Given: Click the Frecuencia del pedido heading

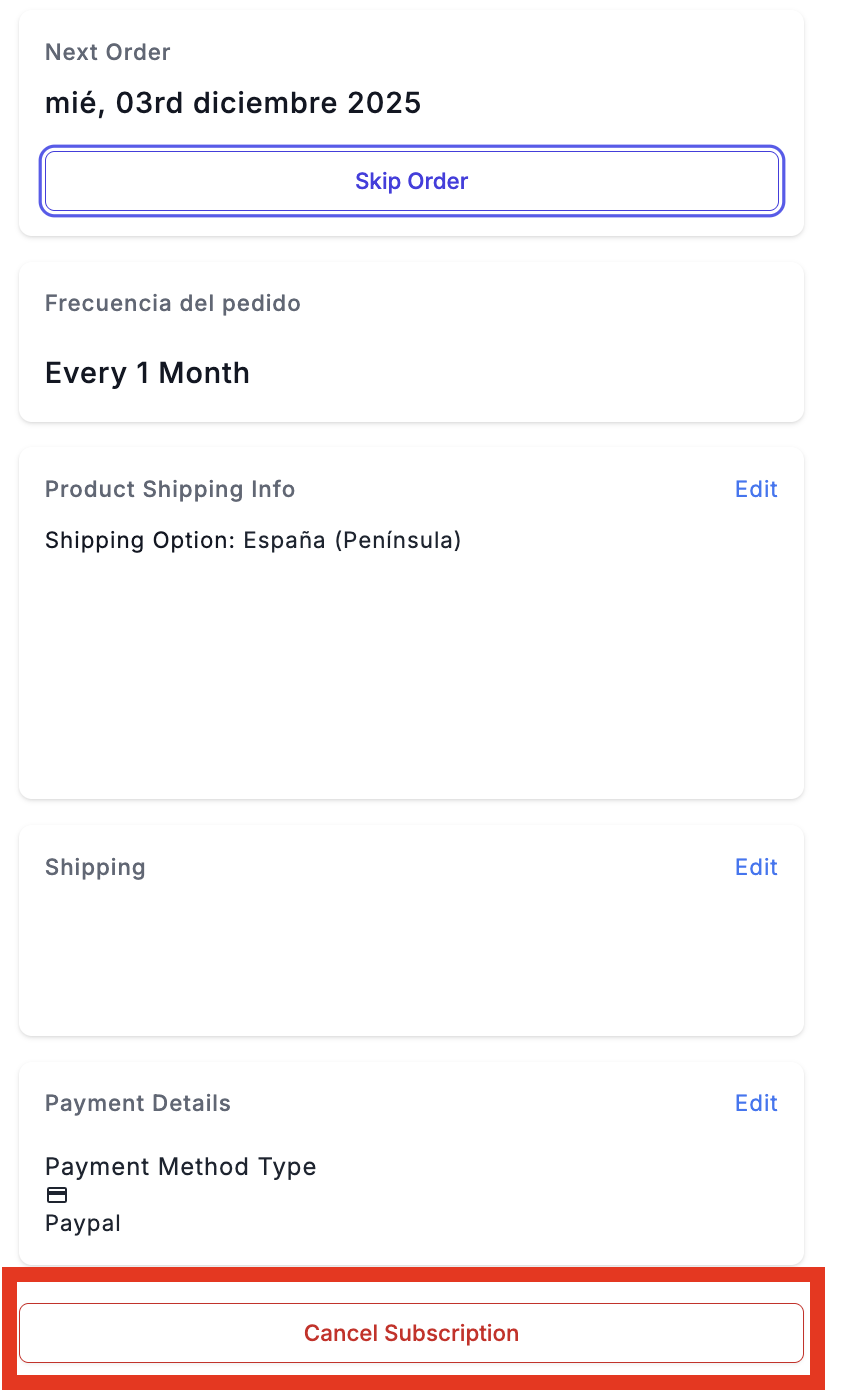Looking at the screenshot, I should pyautogui.click(x=173, y=303).
